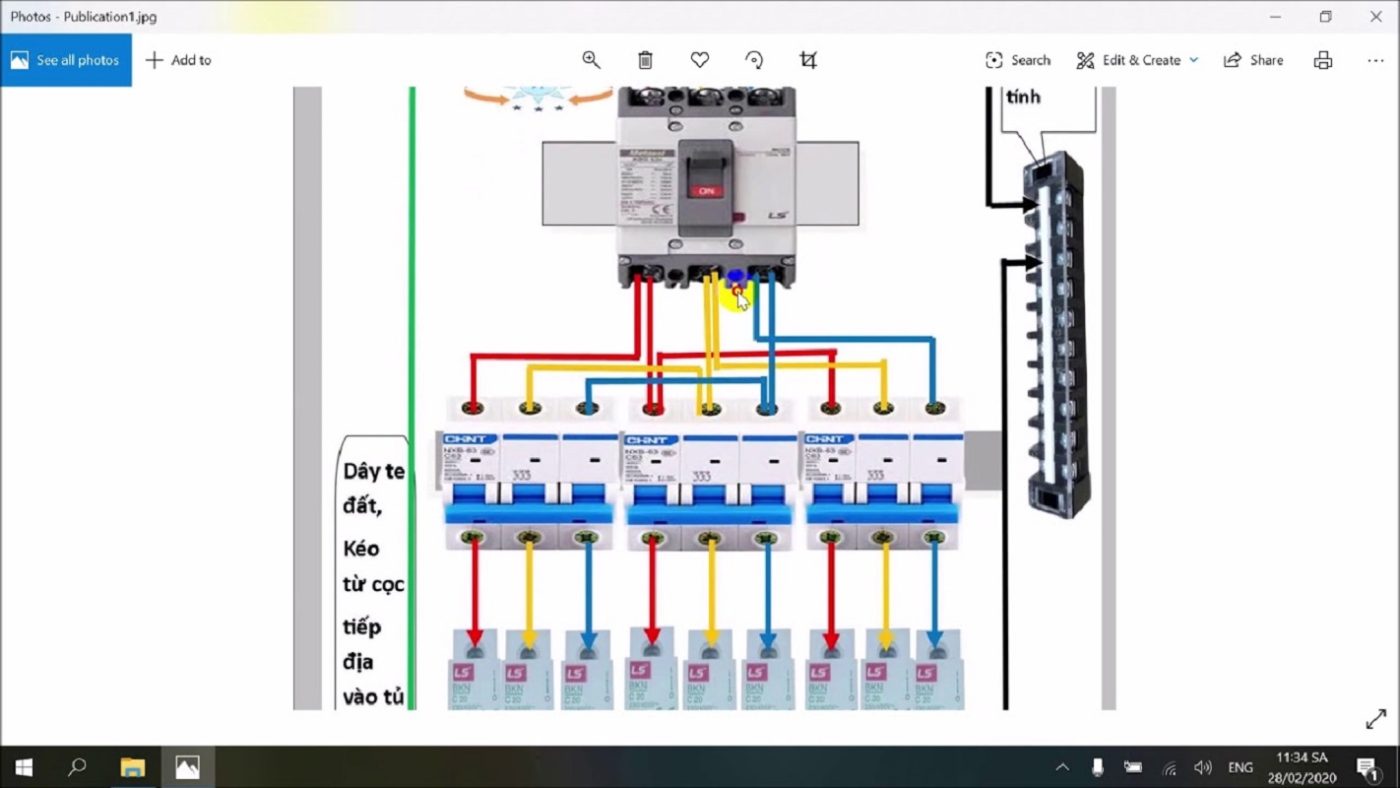Screen dimensions: 1400x788
Task: Click Add to button
Action: click(179, 60)
